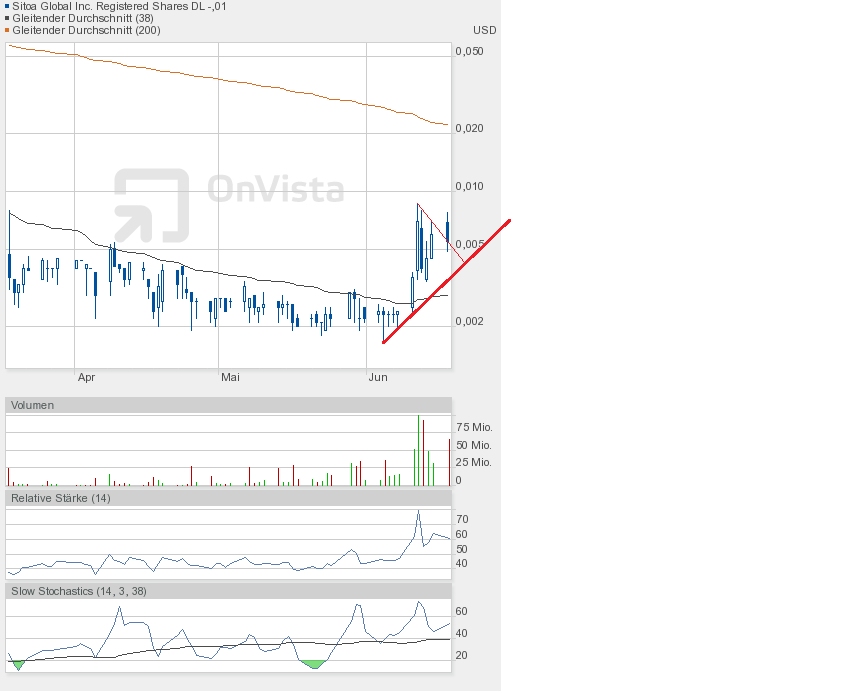This screenshot has width=850, height=691.
Task: Click the tallest green volume bar
Action: [418, 450]
